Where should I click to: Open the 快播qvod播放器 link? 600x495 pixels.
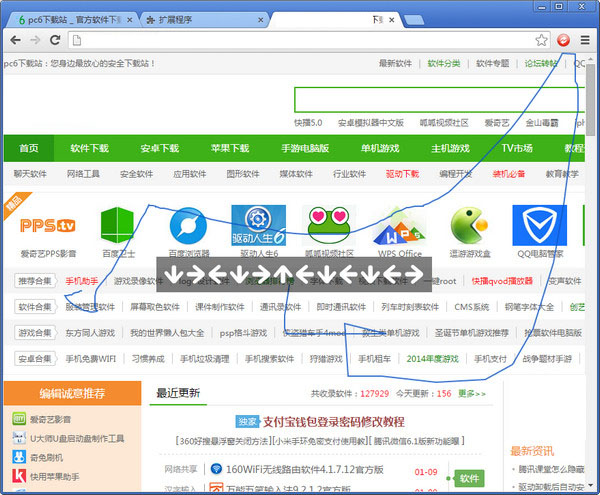pos(502,281)
